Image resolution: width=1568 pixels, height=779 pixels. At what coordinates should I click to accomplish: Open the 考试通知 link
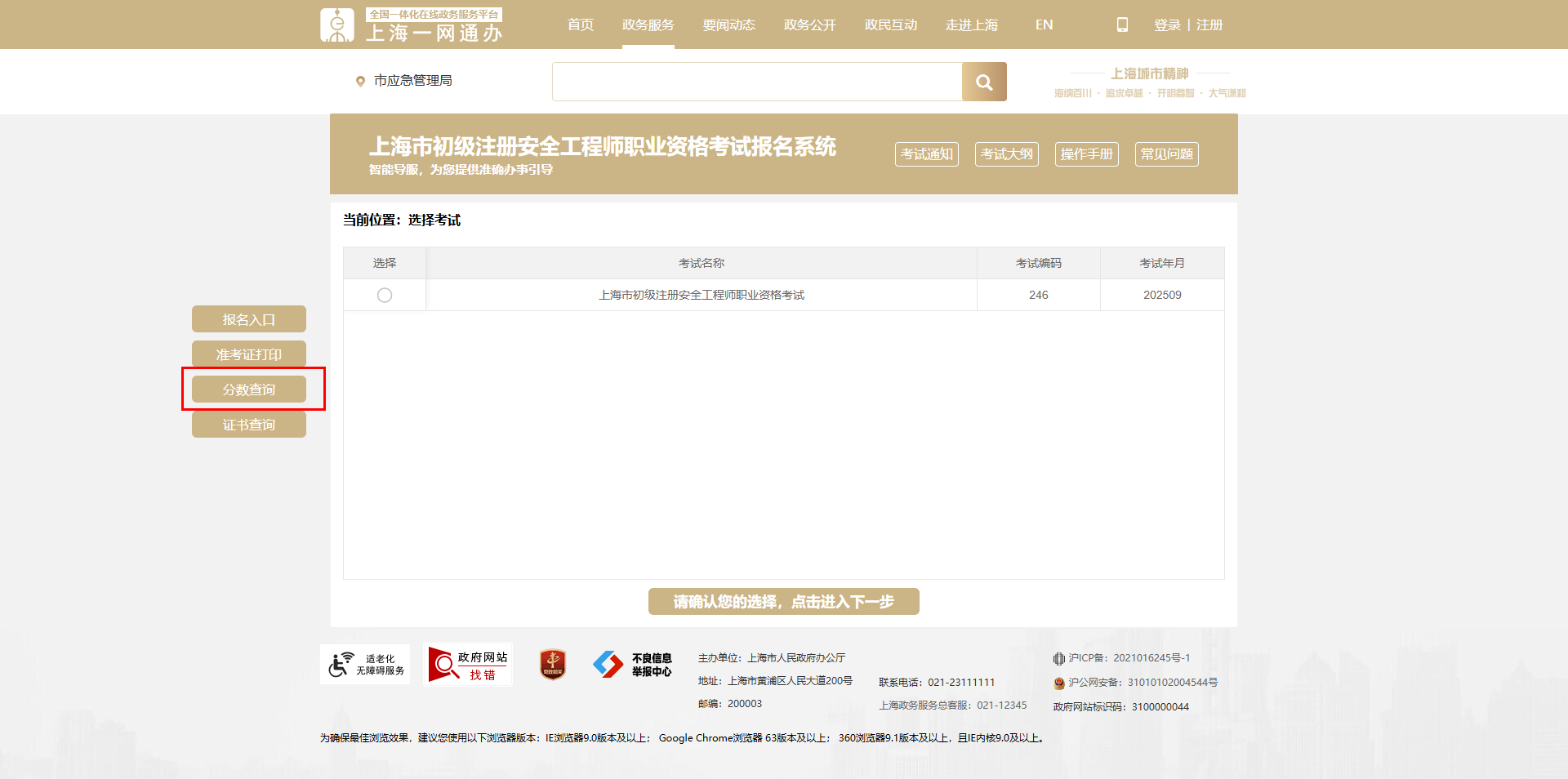926,154
